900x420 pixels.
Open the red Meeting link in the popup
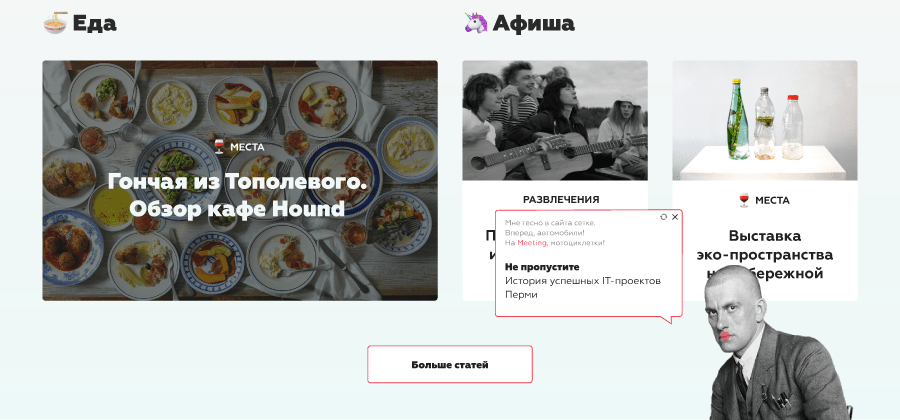[532, 243]
